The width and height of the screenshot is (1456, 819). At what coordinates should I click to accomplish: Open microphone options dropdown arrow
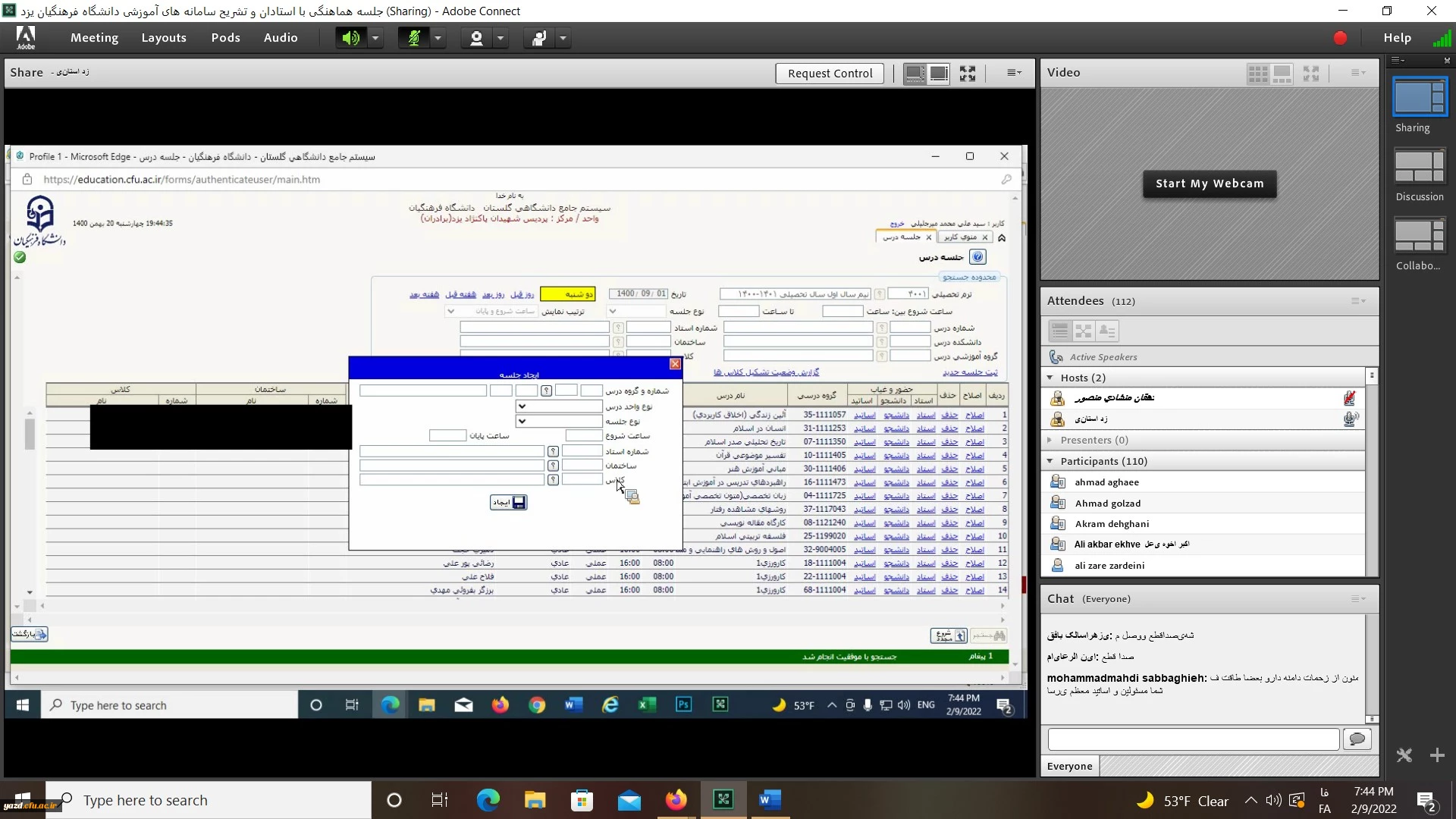click(438, 38)
